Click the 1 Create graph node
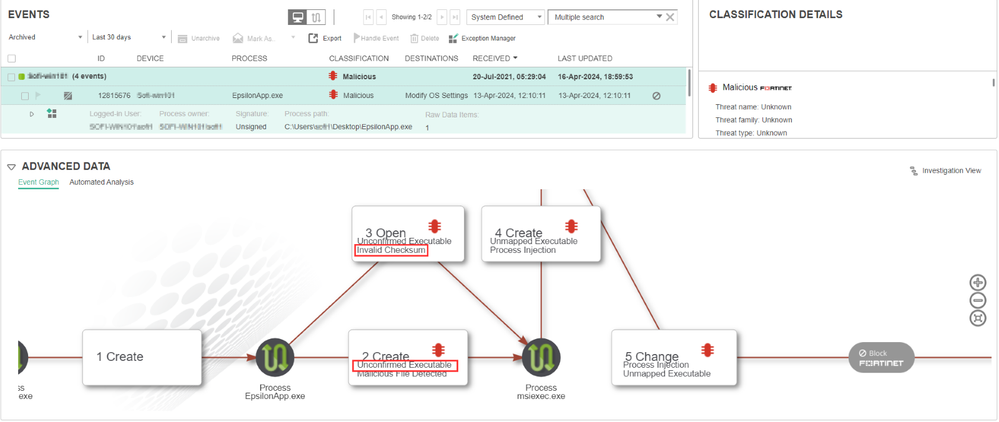This screenshot has height=422, width=999. [142, 357]
